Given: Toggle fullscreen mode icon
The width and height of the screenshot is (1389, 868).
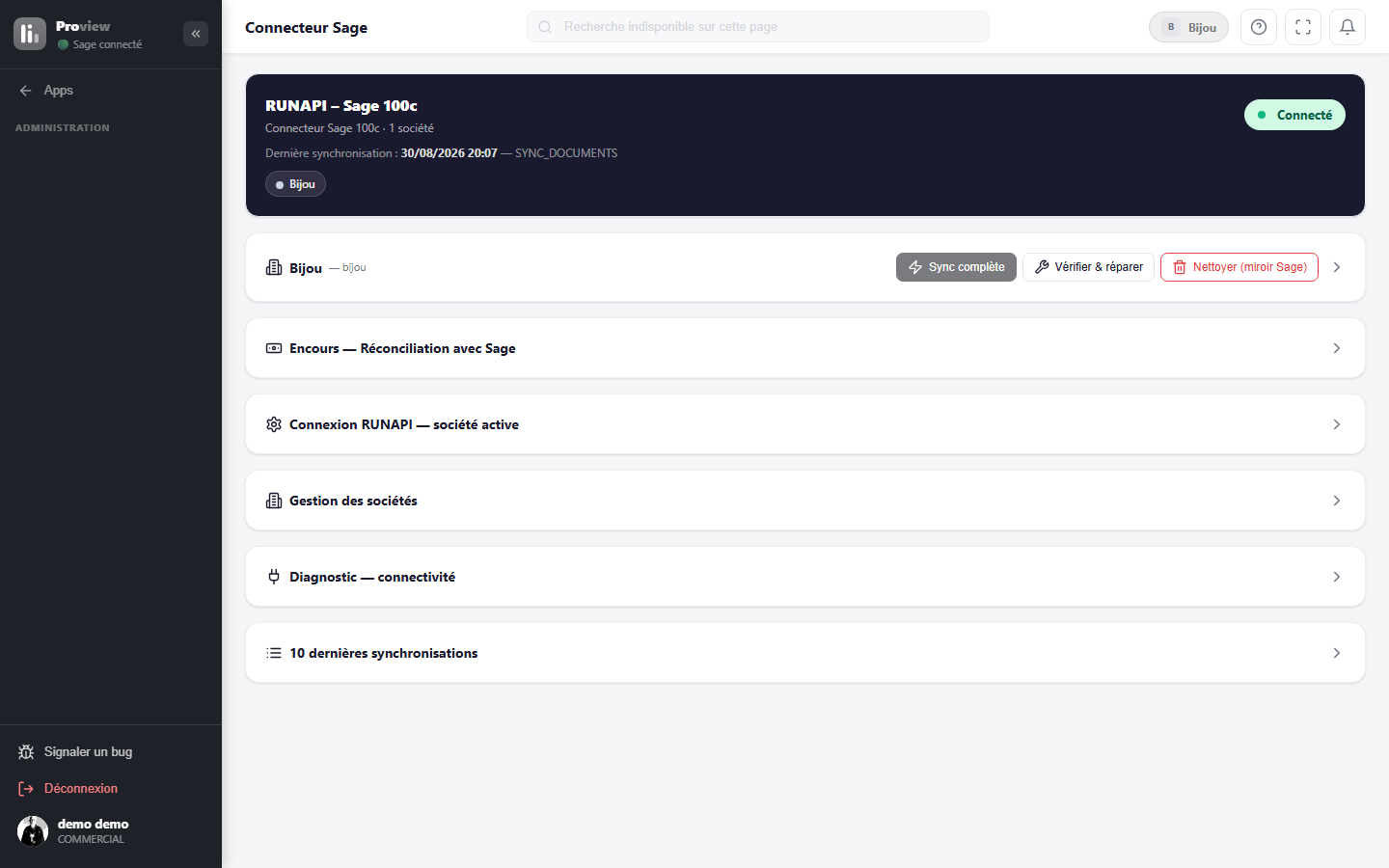Looking at the screenshot, I should [1303, 27].
